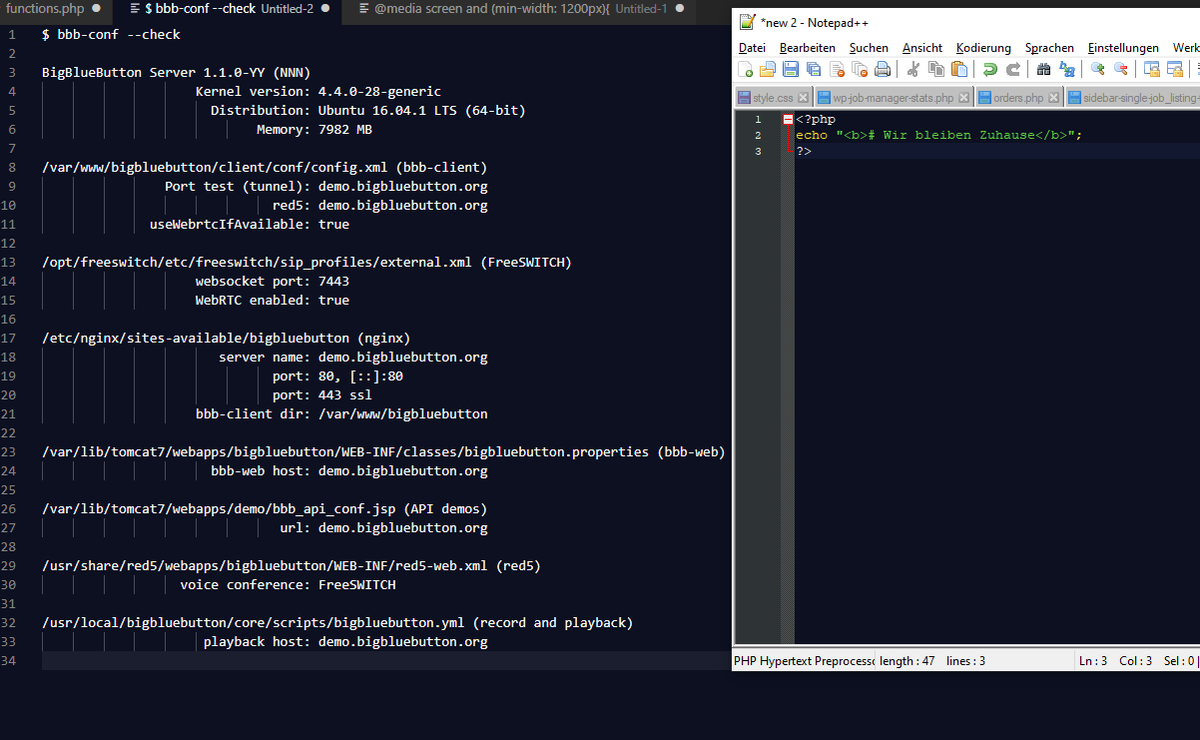This screenshot has width=1200, height=740.
Task: Open the Bearbeiten menu
Action: point(807,48)
